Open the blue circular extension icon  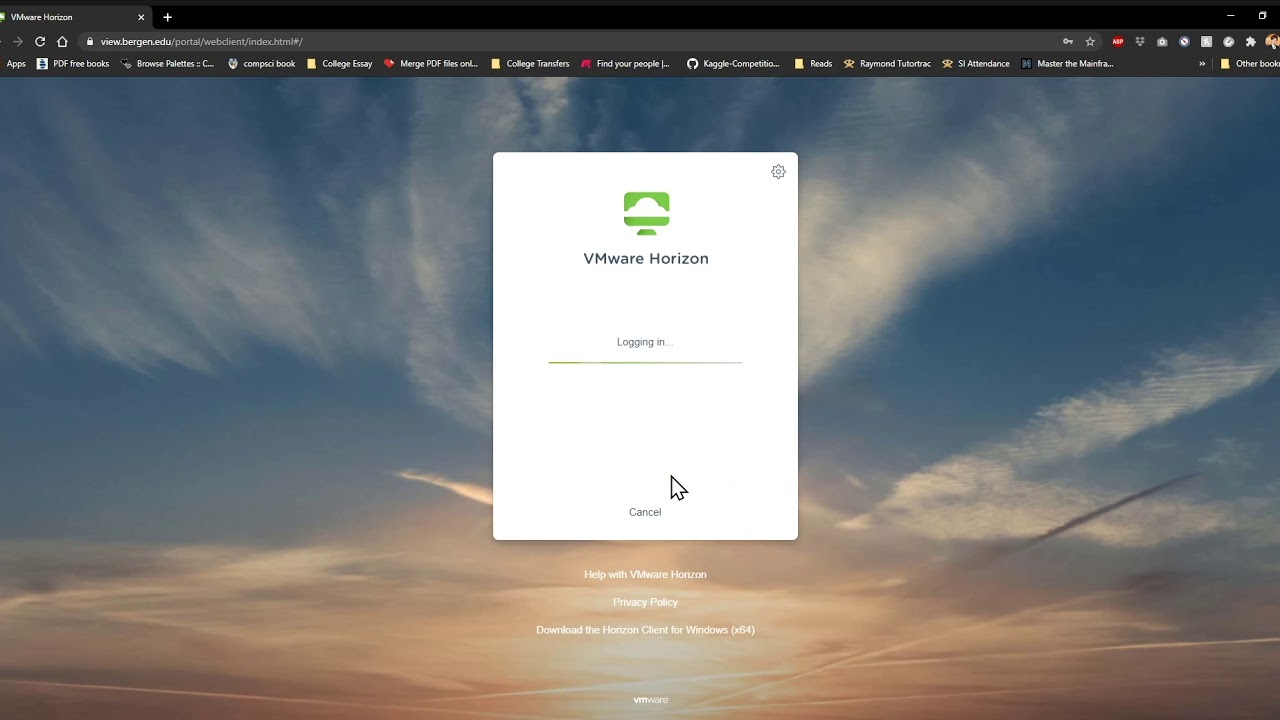(1184, 42)
